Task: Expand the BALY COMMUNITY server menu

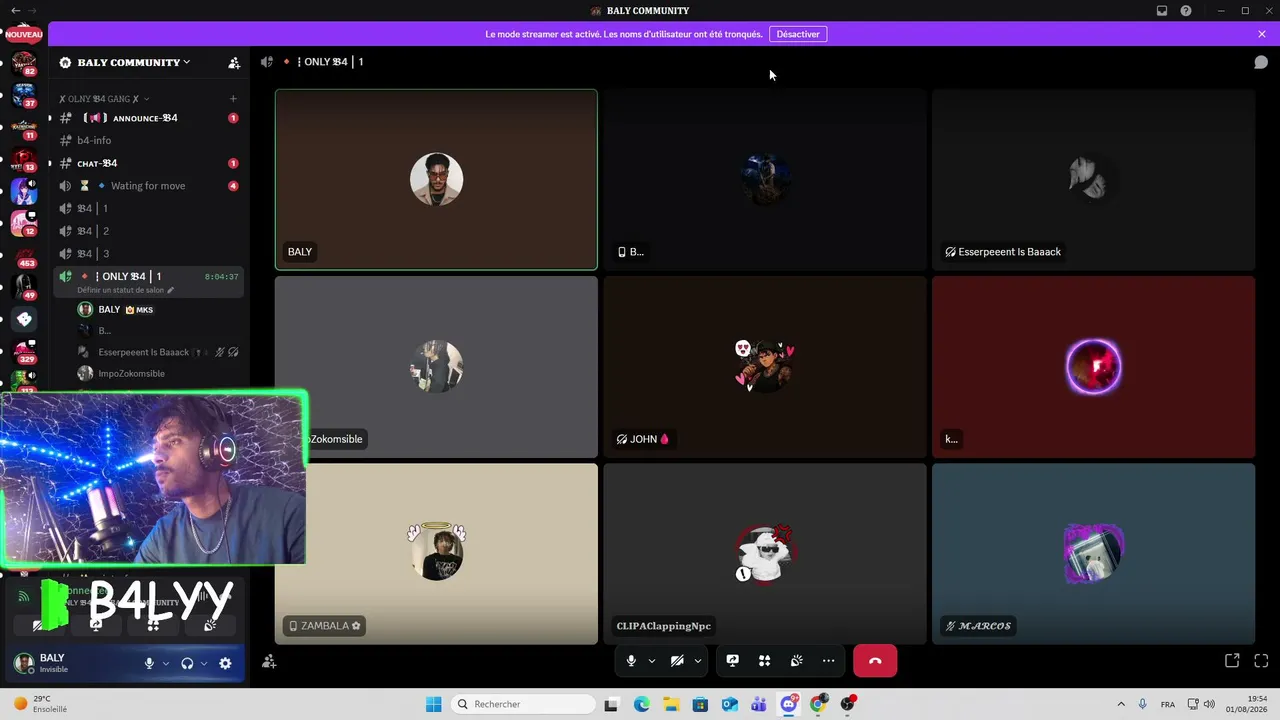Action: pos(134,62)
